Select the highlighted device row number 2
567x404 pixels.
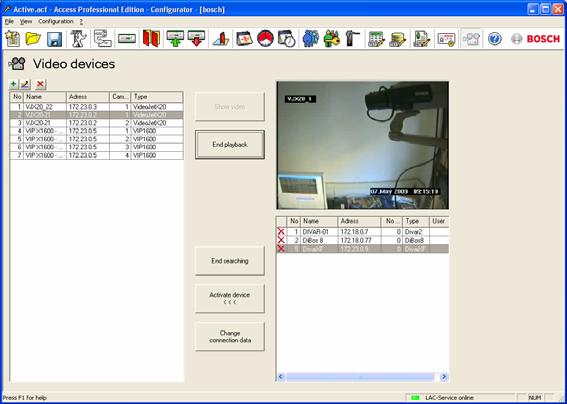tap(97, 115)
